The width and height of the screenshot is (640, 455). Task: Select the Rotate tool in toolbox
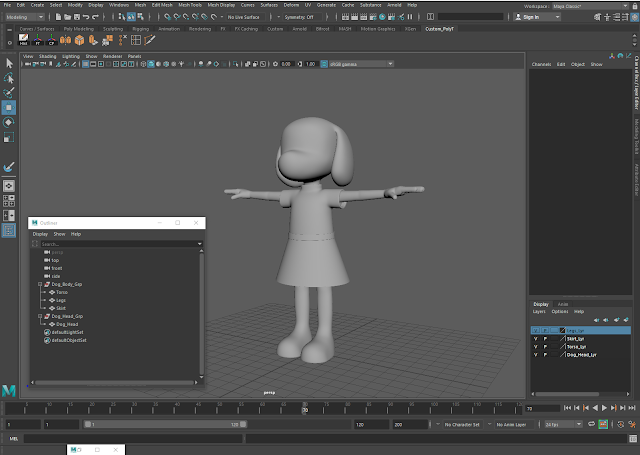pyautogui.click(x=9, y=122)
